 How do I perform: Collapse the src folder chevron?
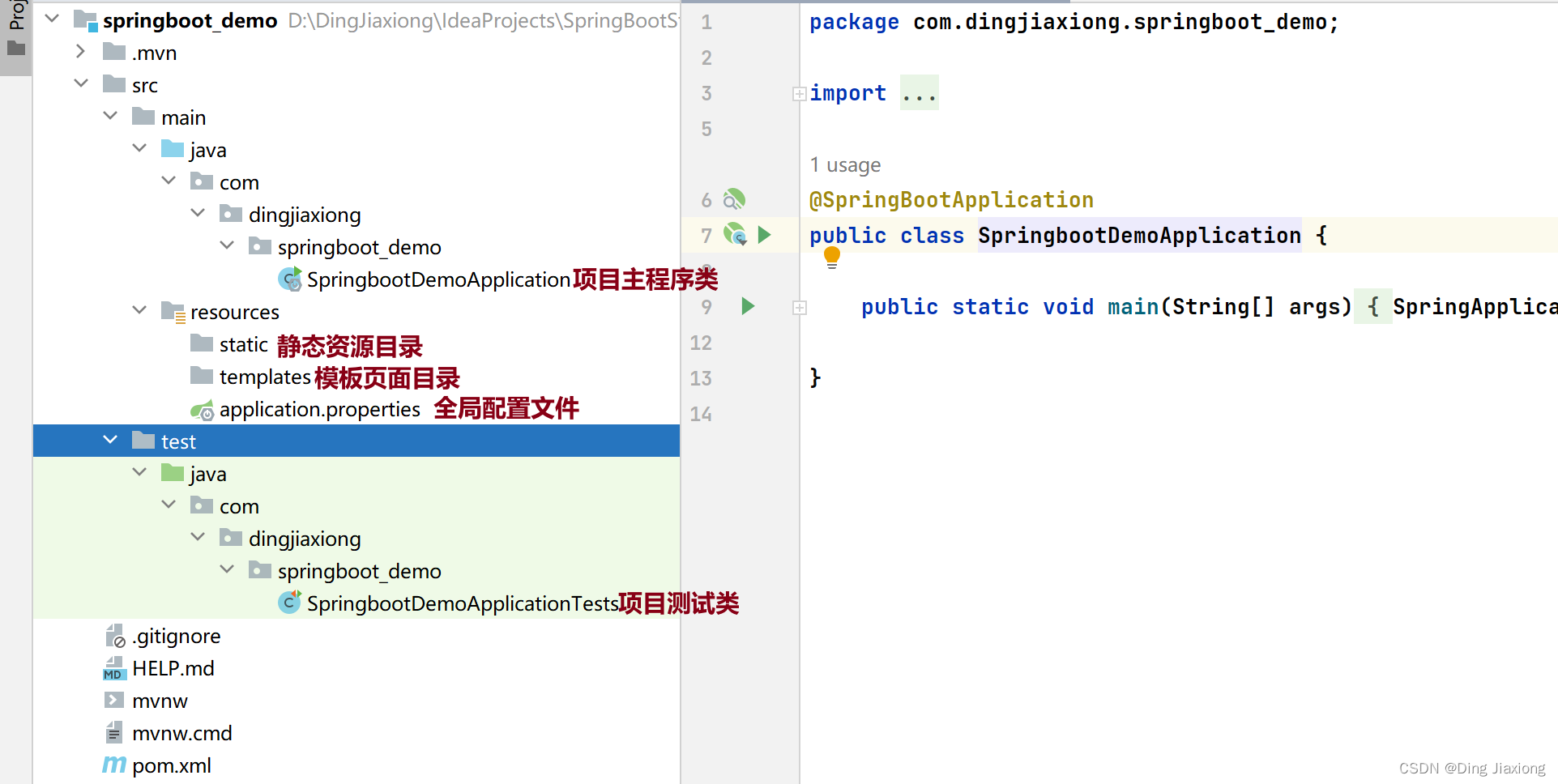[x=81, y=83]
